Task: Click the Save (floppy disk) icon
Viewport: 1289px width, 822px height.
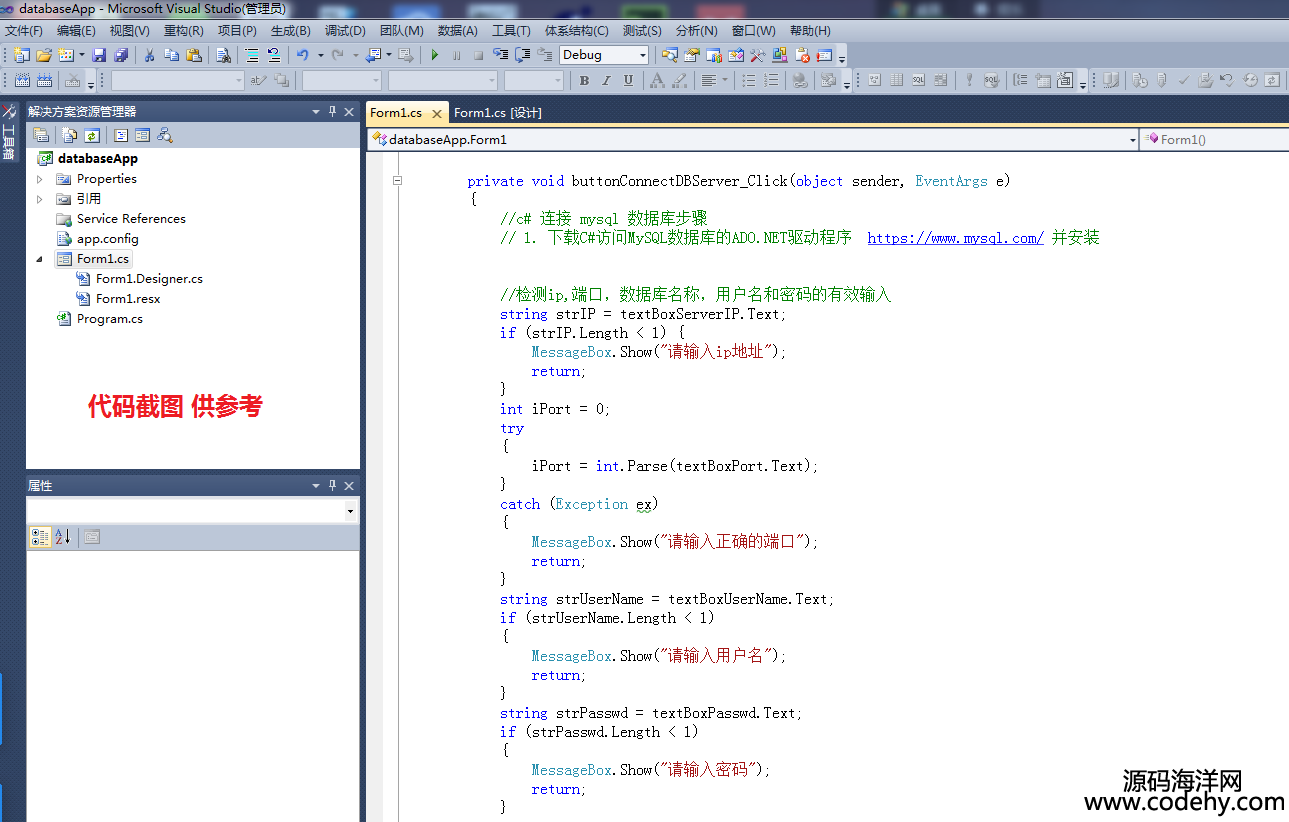Action: pyautogui.click(x=99, y=55)
